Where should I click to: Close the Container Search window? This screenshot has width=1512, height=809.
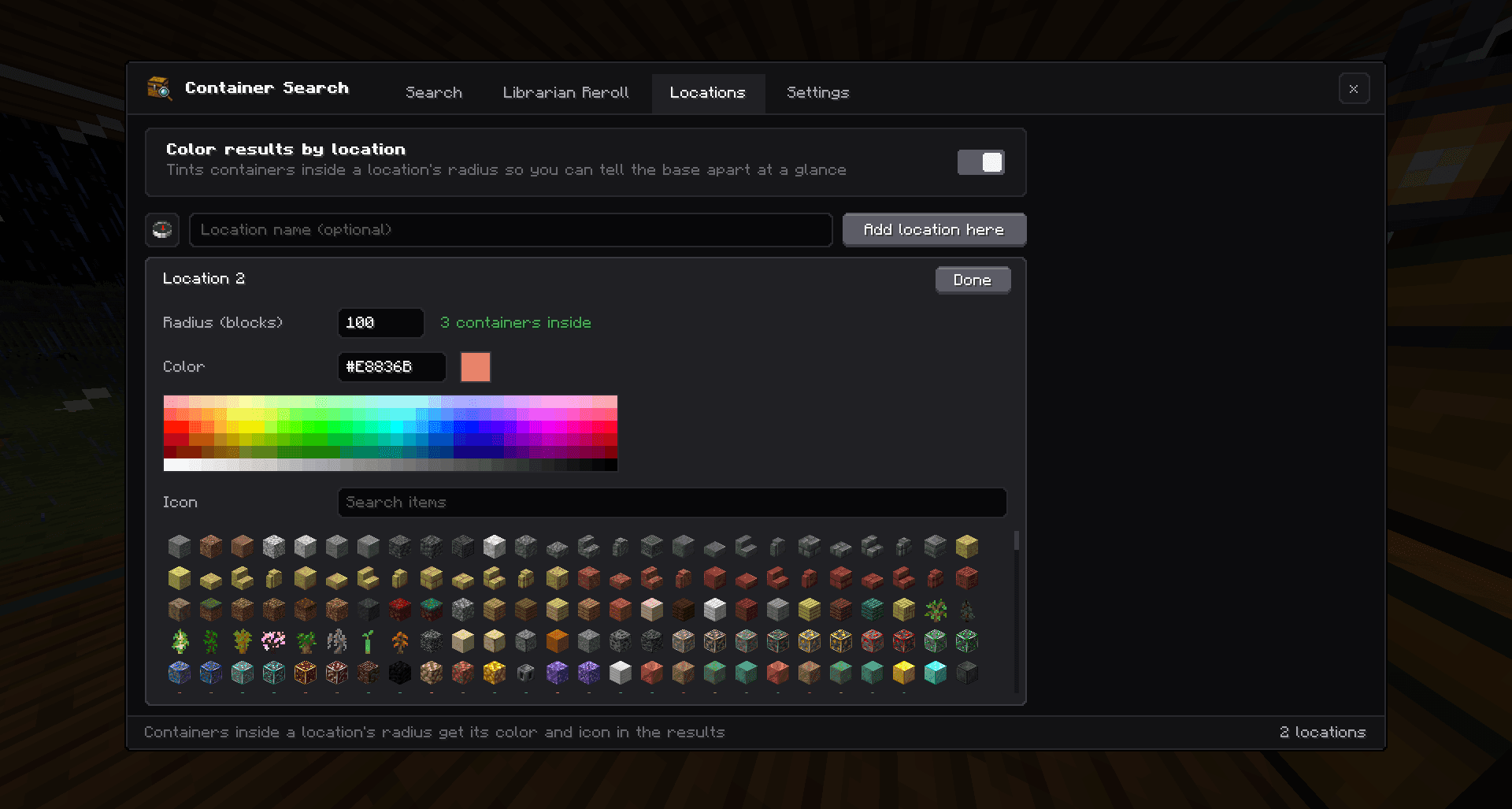pos(1354,89)
